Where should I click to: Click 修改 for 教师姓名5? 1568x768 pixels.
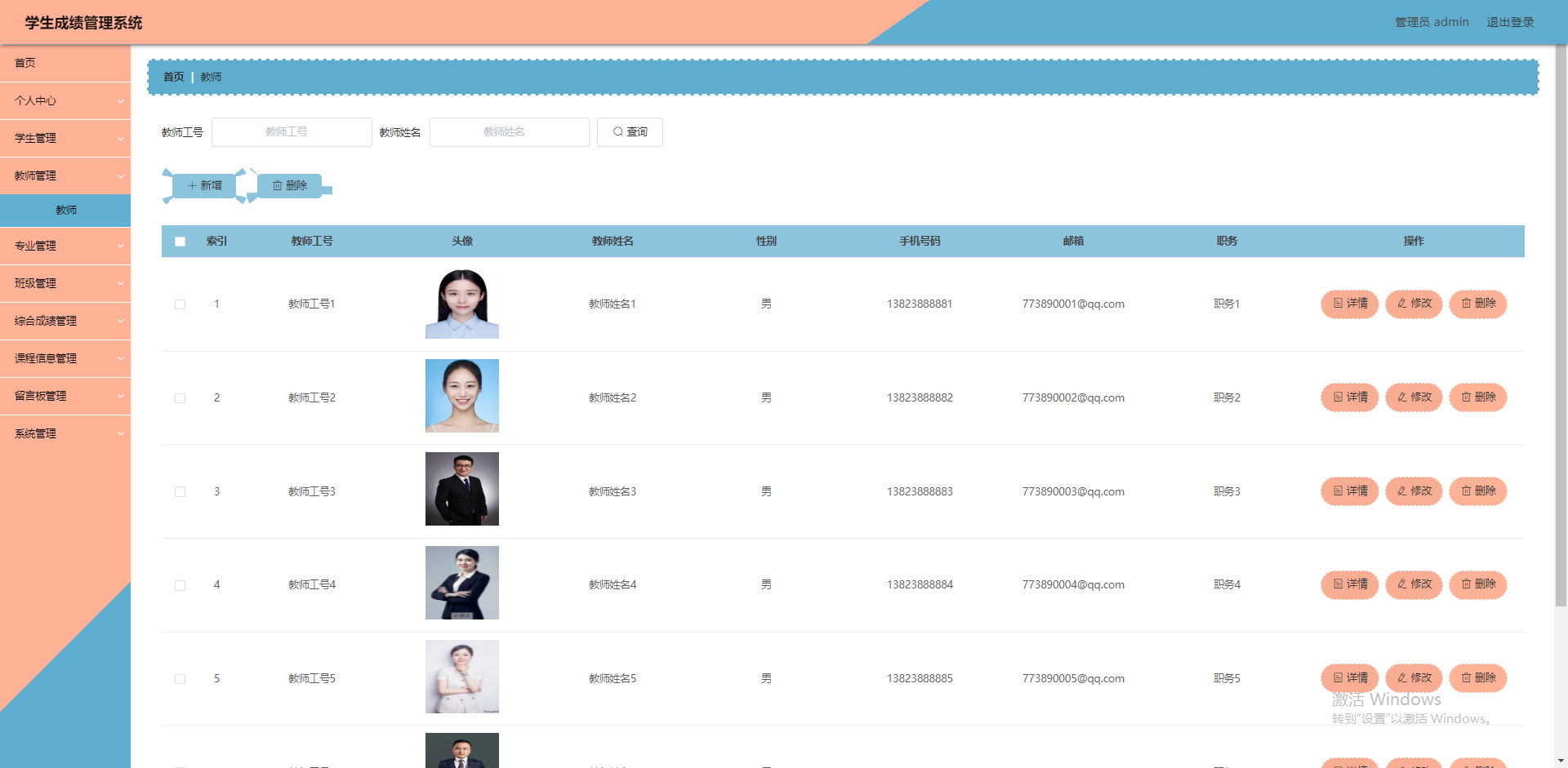pyautogui.click(x=1414, y=677)
